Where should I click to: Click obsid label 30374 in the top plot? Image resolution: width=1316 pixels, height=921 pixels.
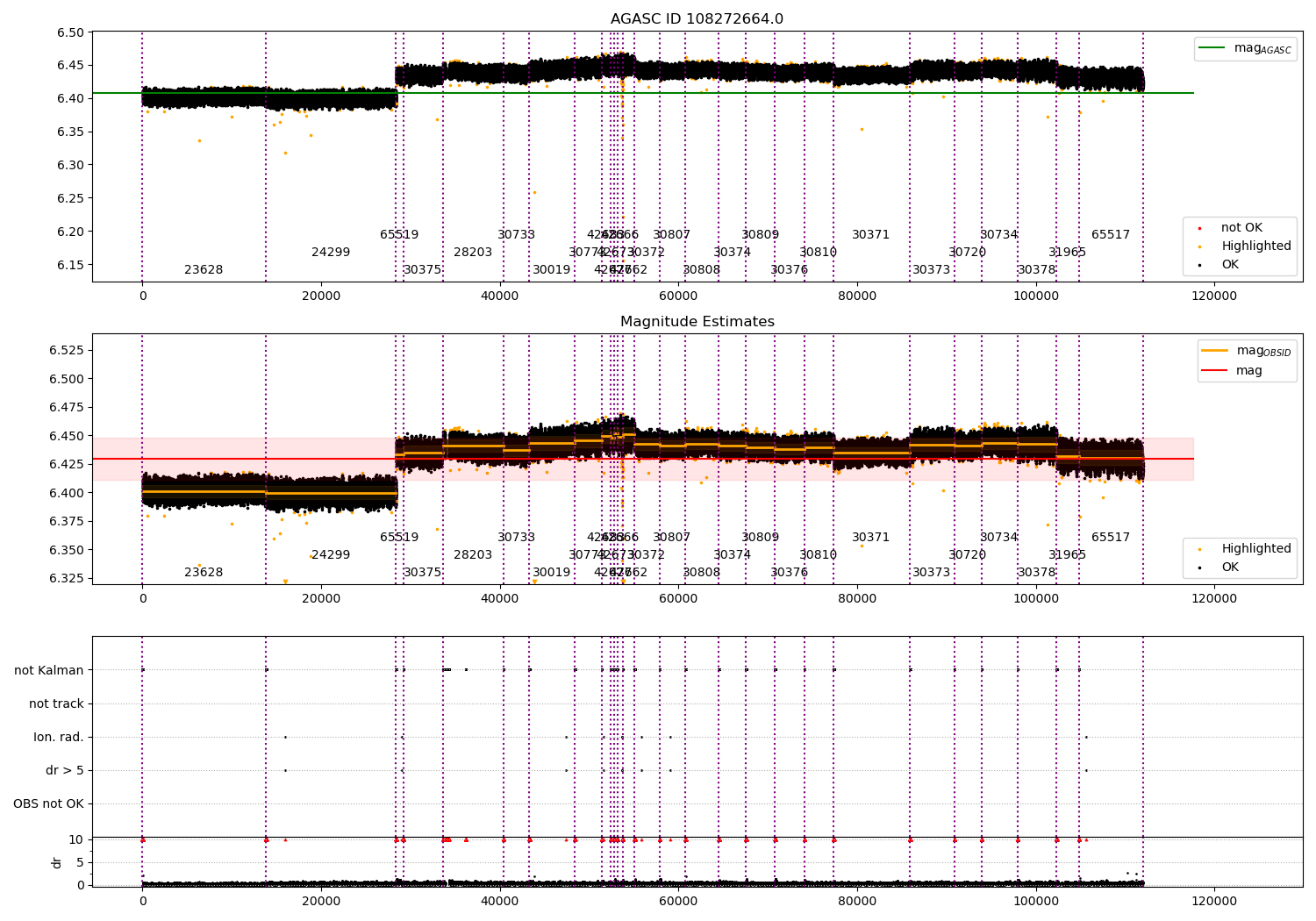click(733, 253)
